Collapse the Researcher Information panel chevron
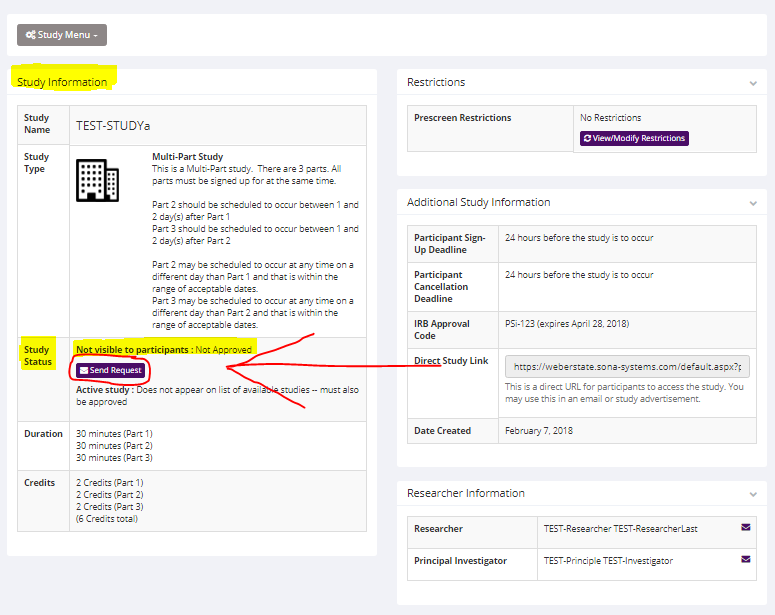The image size is (775, 615). click(752, 494)
